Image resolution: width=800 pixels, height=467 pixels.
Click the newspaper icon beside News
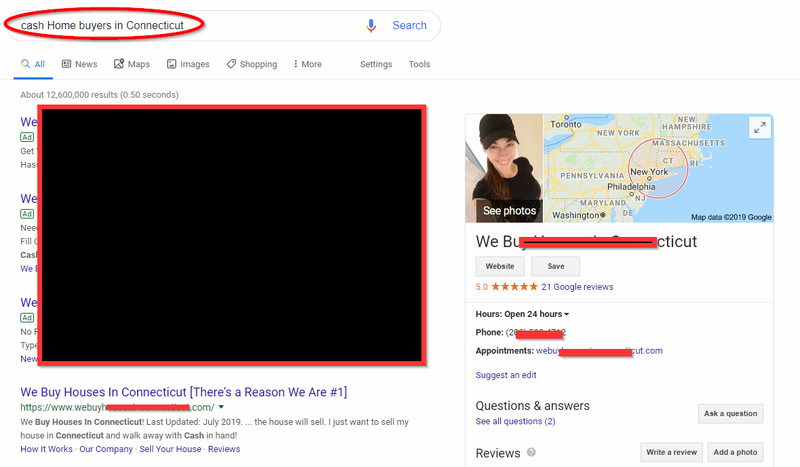click(x=66, y=64)
